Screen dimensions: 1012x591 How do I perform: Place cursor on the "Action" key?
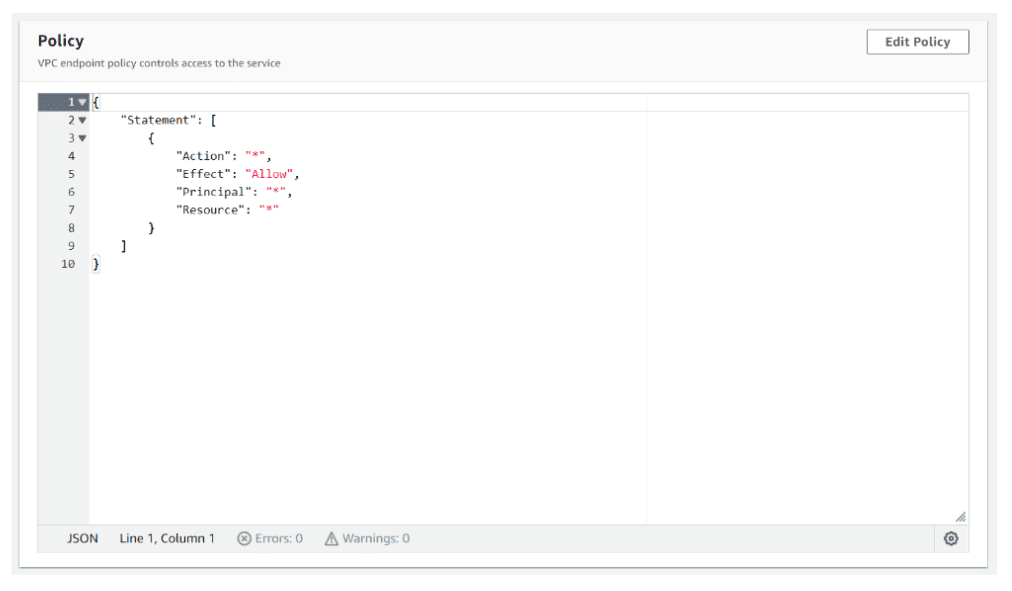[x=203, y=156]
